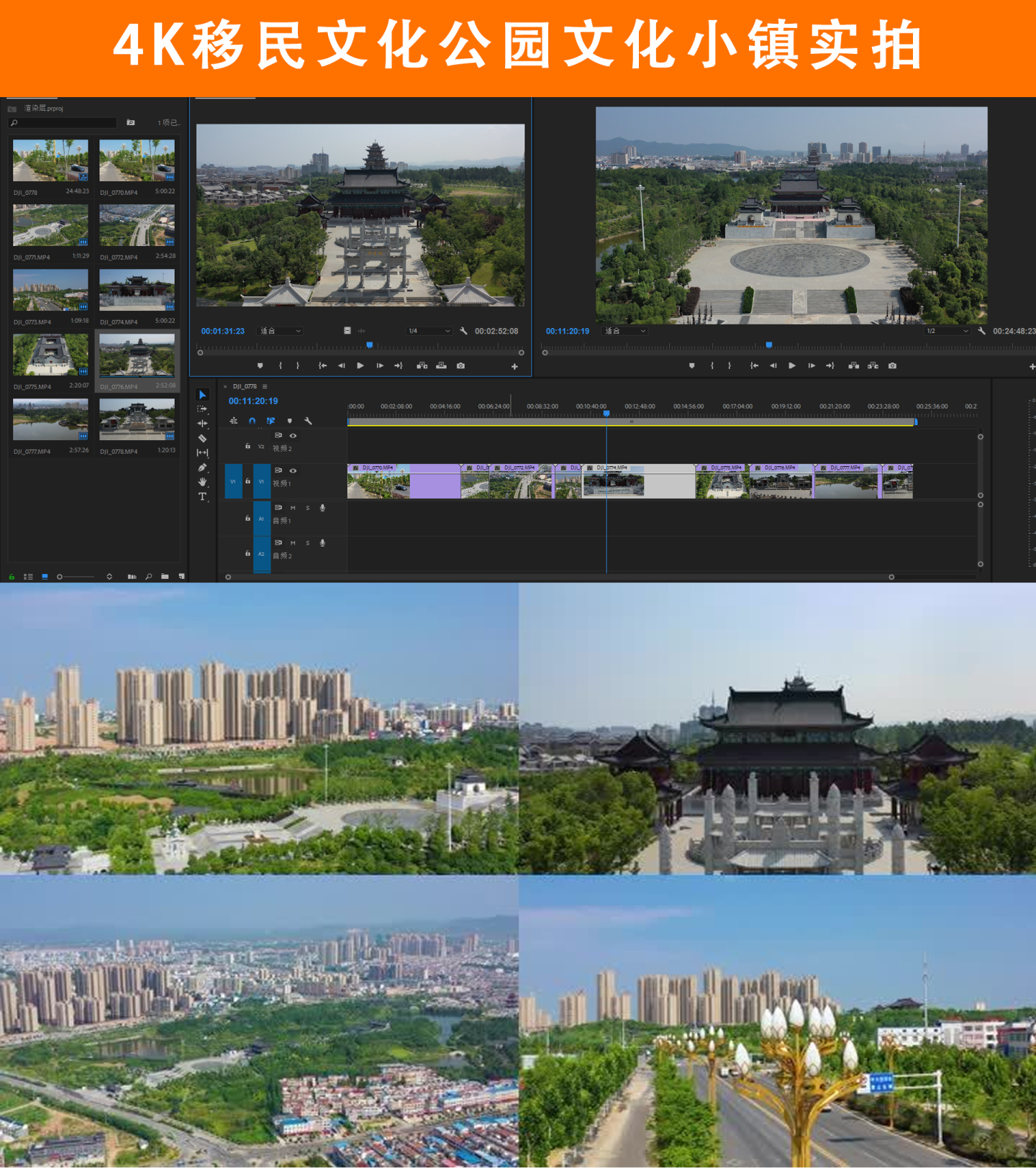Screen dimensions: 1036x1168
Task: Mute the A1 audio track
Action: 293,508
